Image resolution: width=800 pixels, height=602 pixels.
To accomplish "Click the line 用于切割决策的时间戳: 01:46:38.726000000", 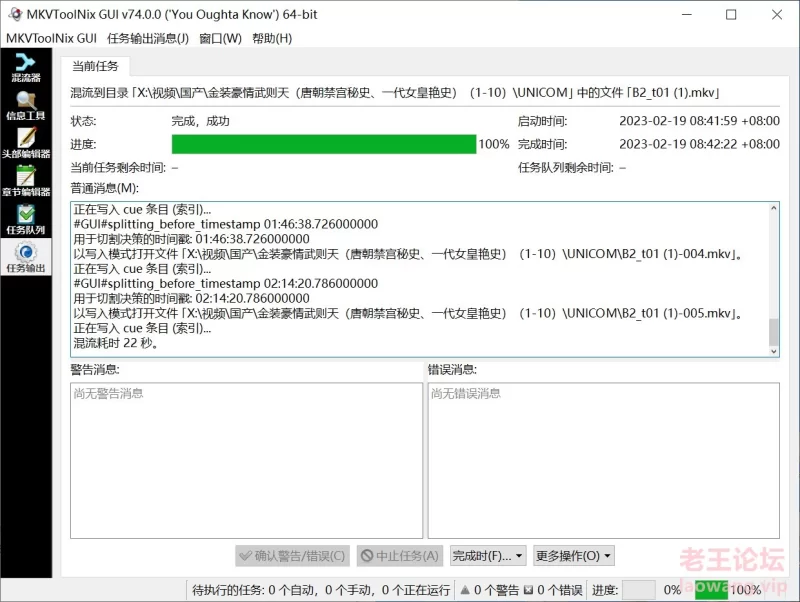I will [x=191, y=239].
